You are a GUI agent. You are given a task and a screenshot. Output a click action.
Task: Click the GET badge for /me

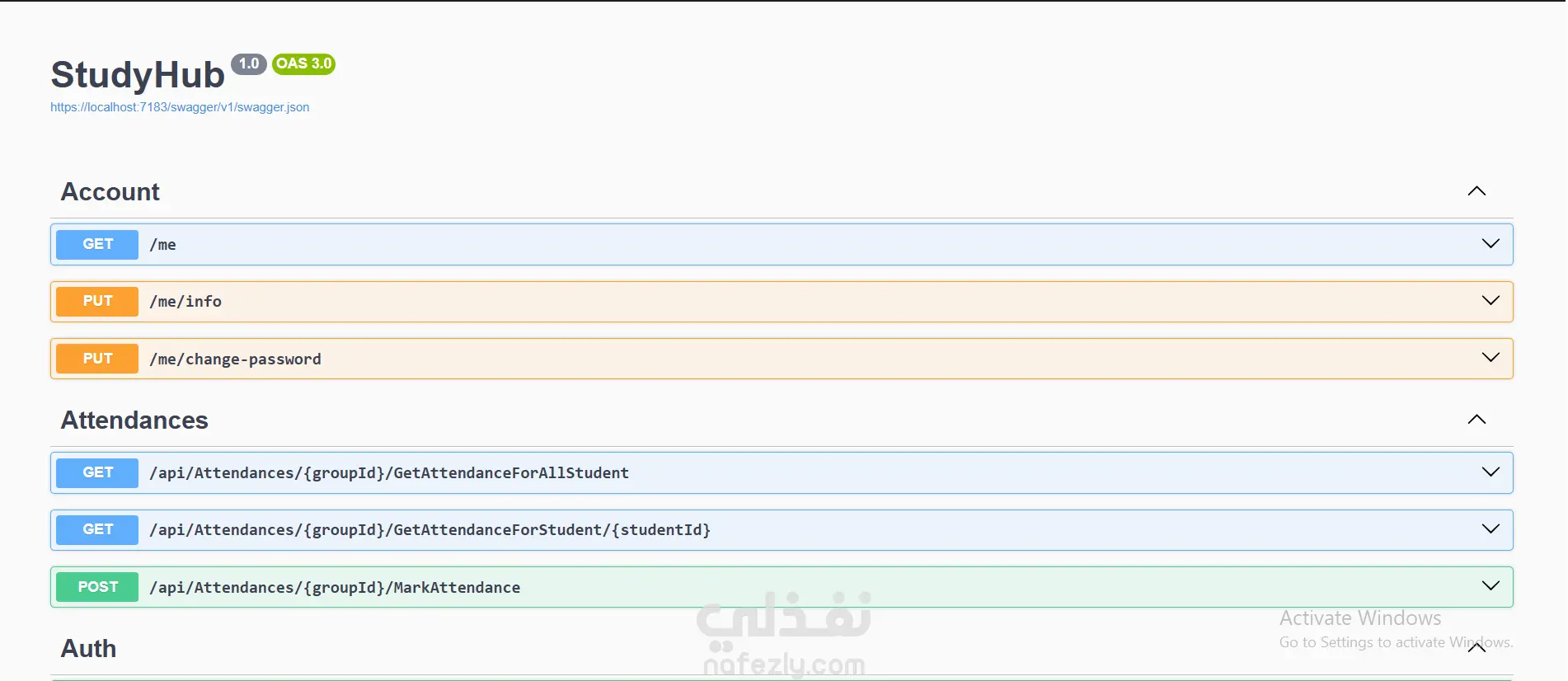(x=97, y=244)
